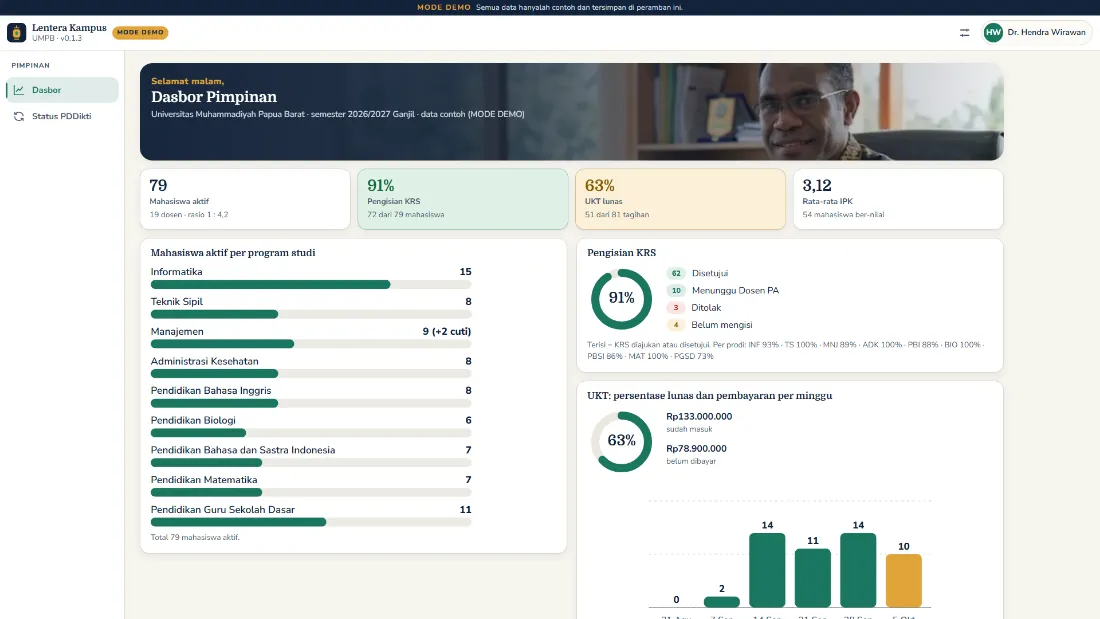Click the "Rp133.000.000" amount
The width and height of the screenshot is (1100, 619).
click(x=699, y=416)
